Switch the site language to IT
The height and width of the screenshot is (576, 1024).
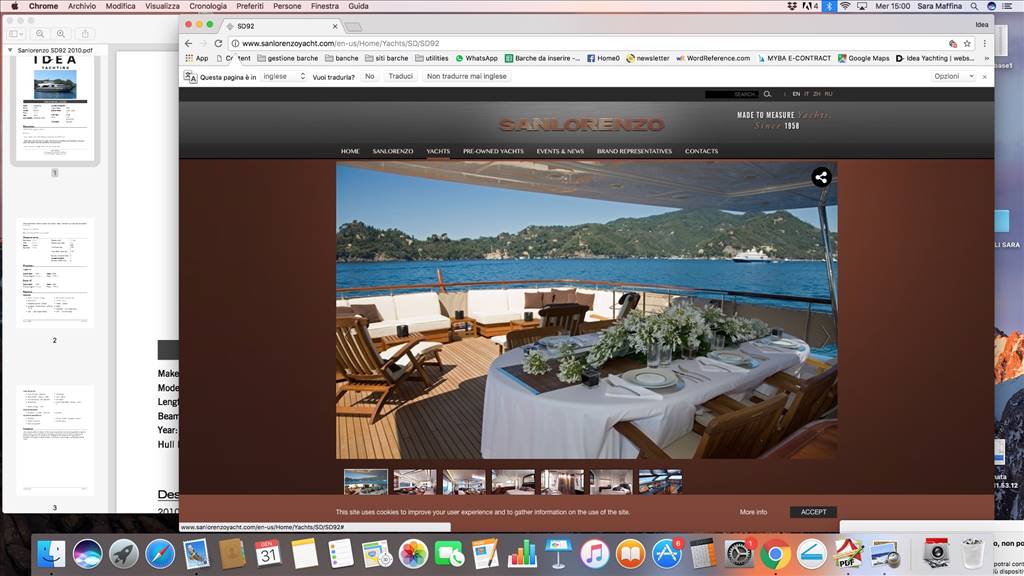(807, 94)
